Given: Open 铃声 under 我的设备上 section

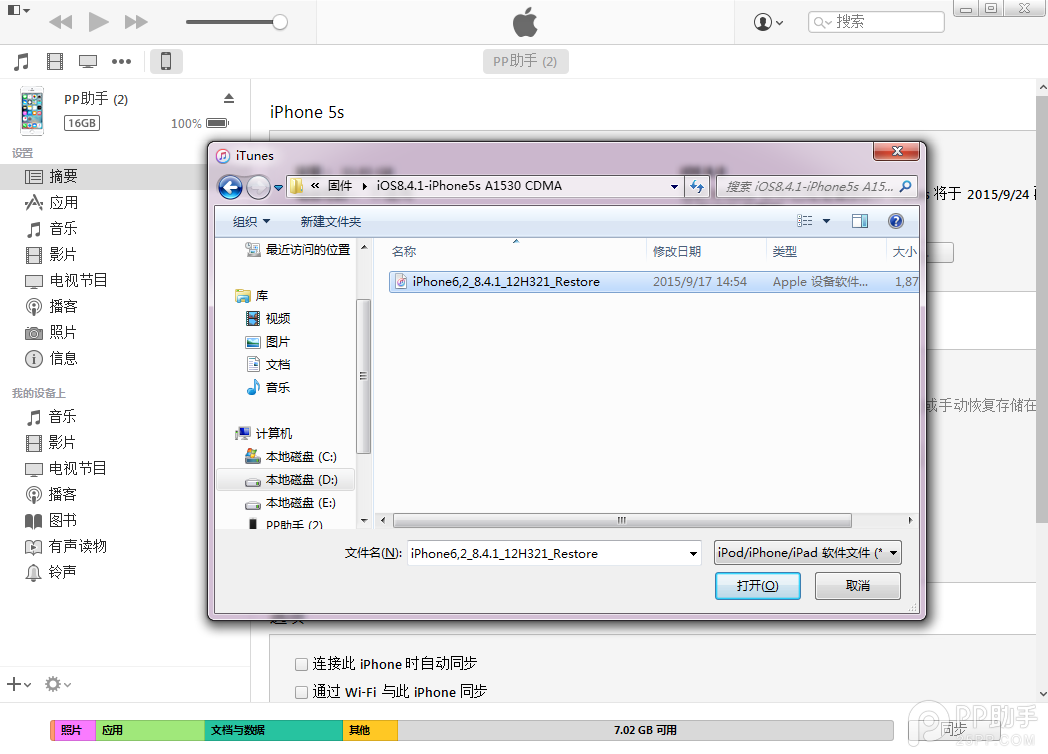Looking at the screenshot, I should pos(60,572).
